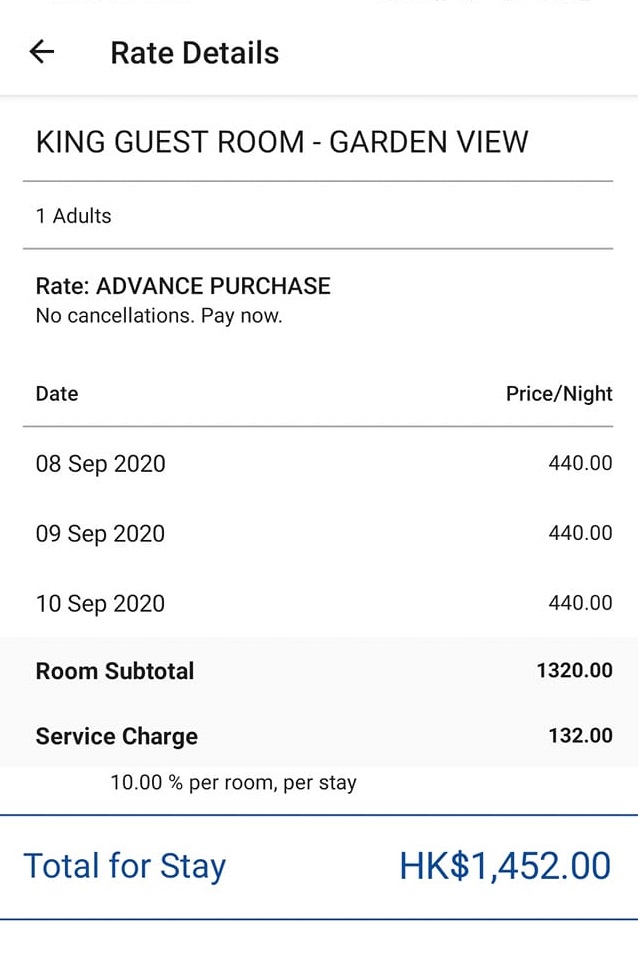Viewport: 640px width, 966px height.
Task: Tap the 440.00 price for 10 Sep
Action: pyautogui.click(x=580, y=603)
